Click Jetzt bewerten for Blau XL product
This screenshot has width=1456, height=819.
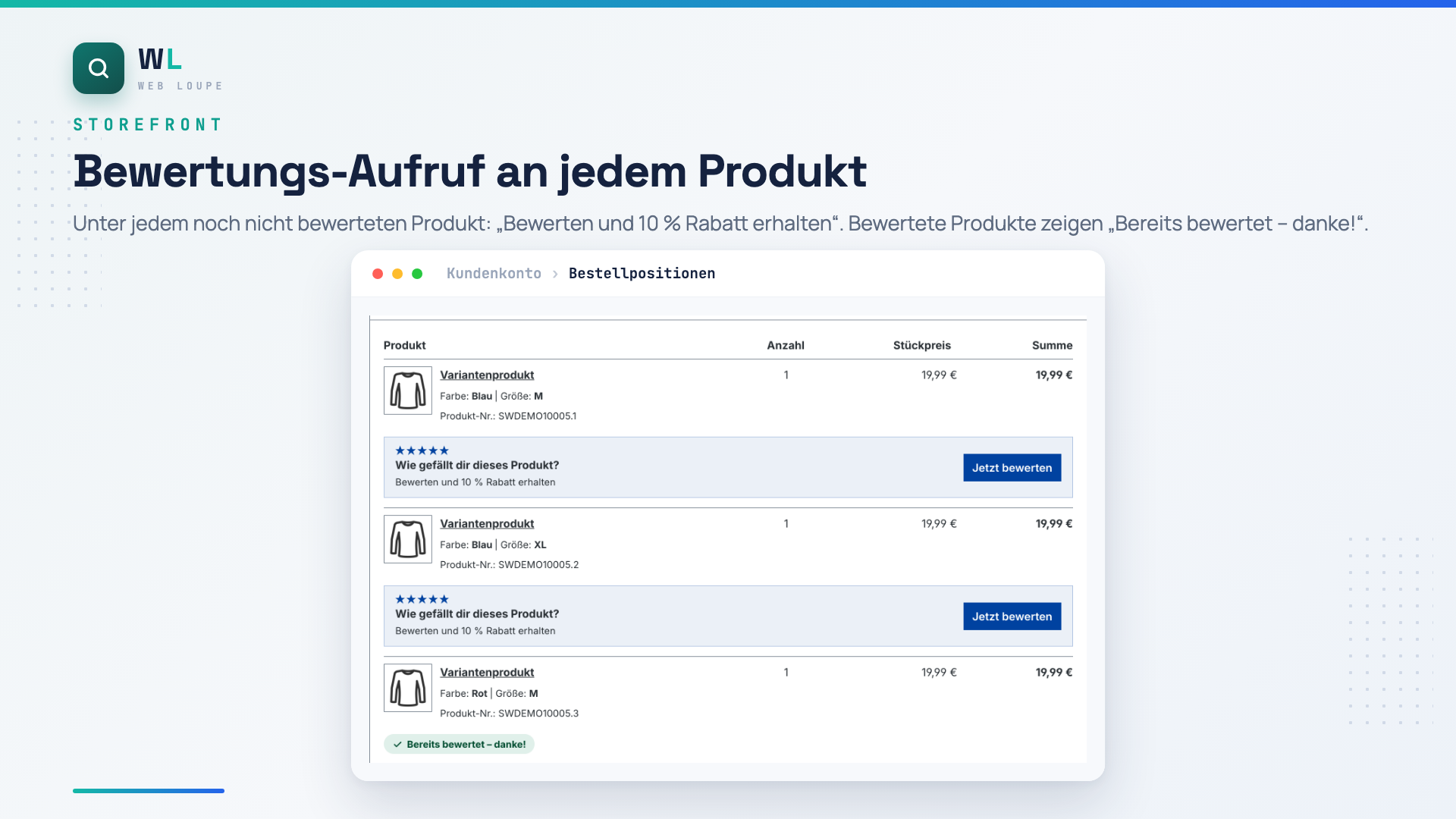pos(1012,617)
